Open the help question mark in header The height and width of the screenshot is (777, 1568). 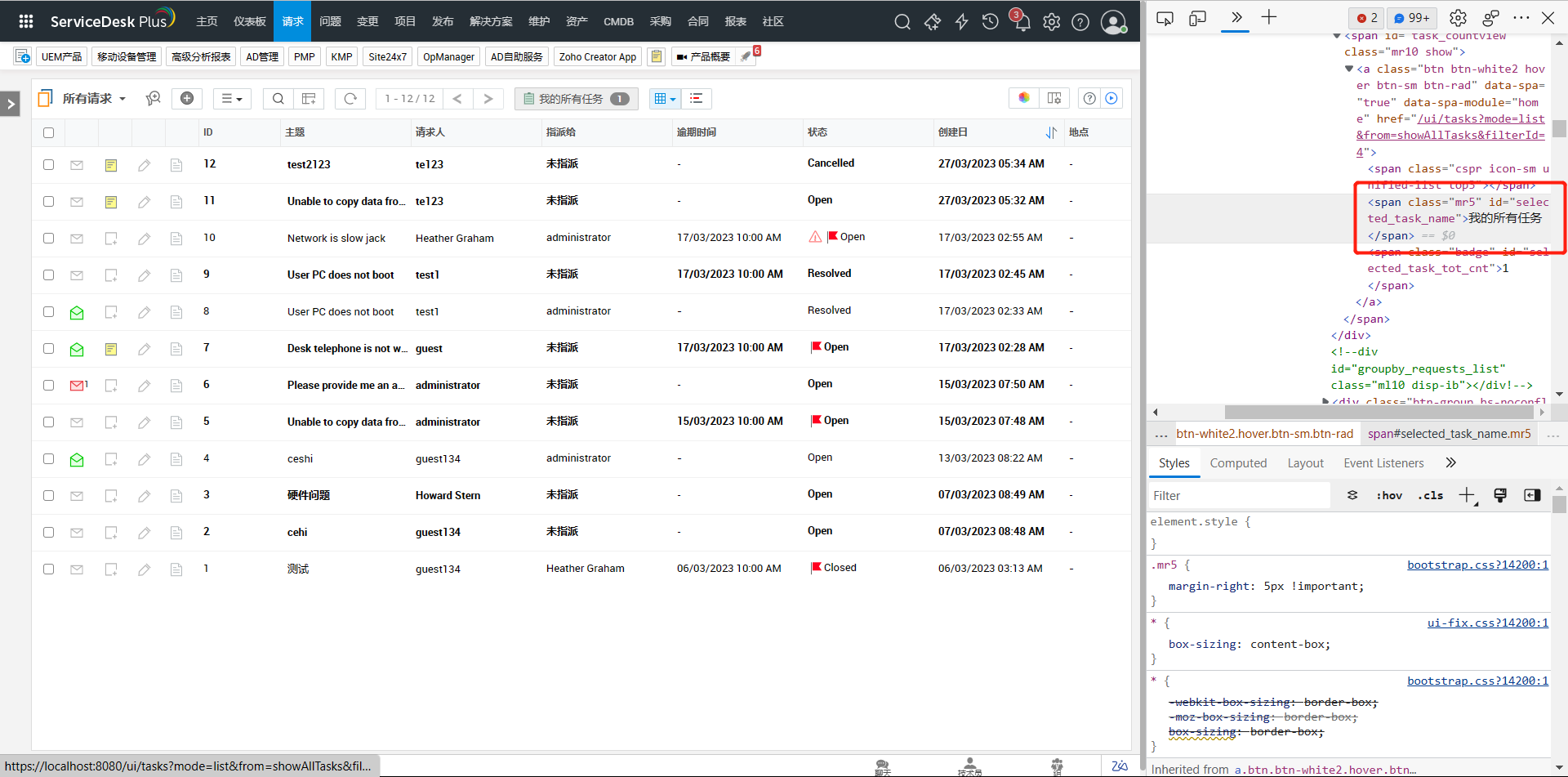pos(1080,22)
